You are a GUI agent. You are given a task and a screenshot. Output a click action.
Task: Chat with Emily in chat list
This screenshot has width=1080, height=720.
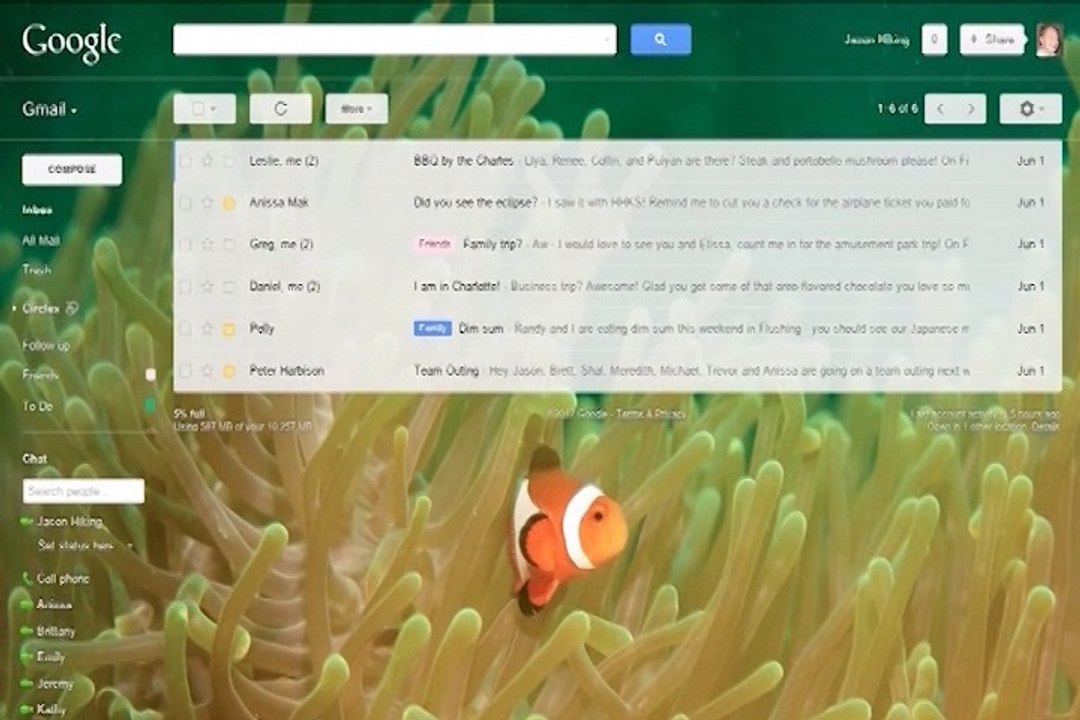coord(50,657)
